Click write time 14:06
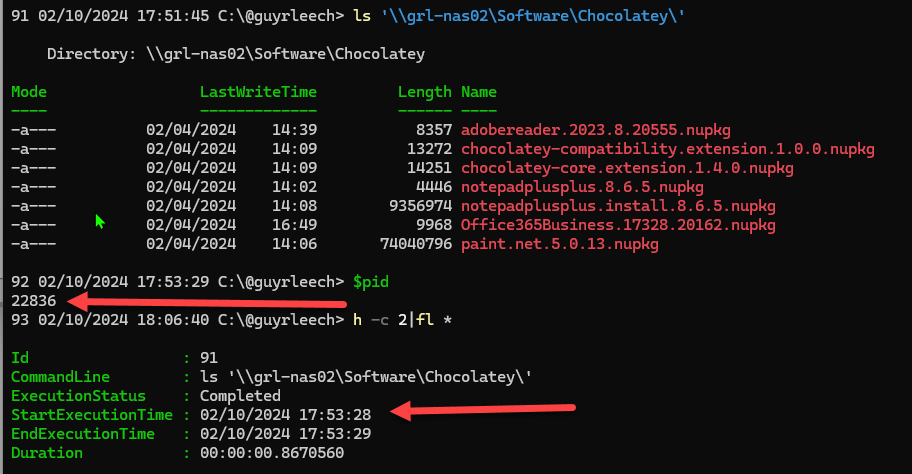Screen dimensions: 912x474 pyautogui.click(x=294, y=244)
